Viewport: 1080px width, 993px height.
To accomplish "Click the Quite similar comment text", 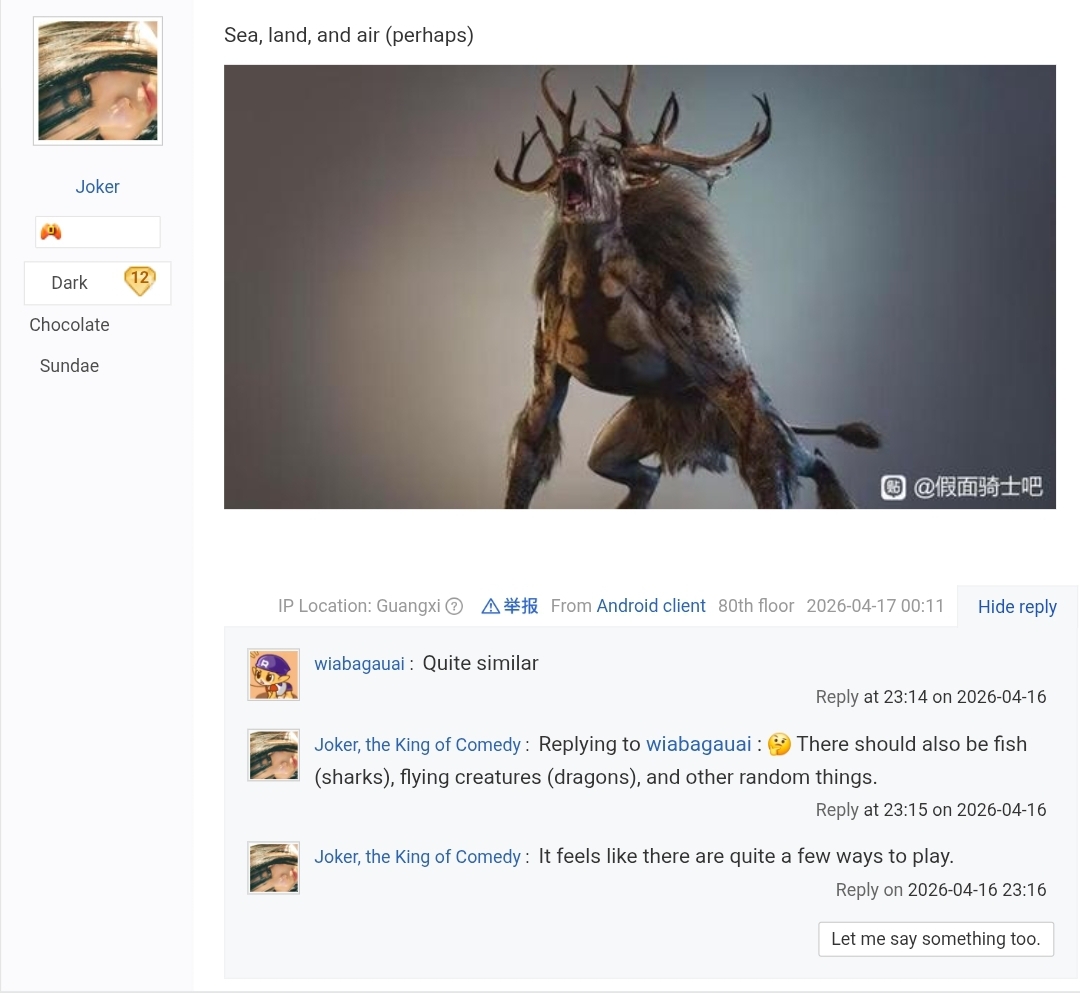I will point(480,663).
